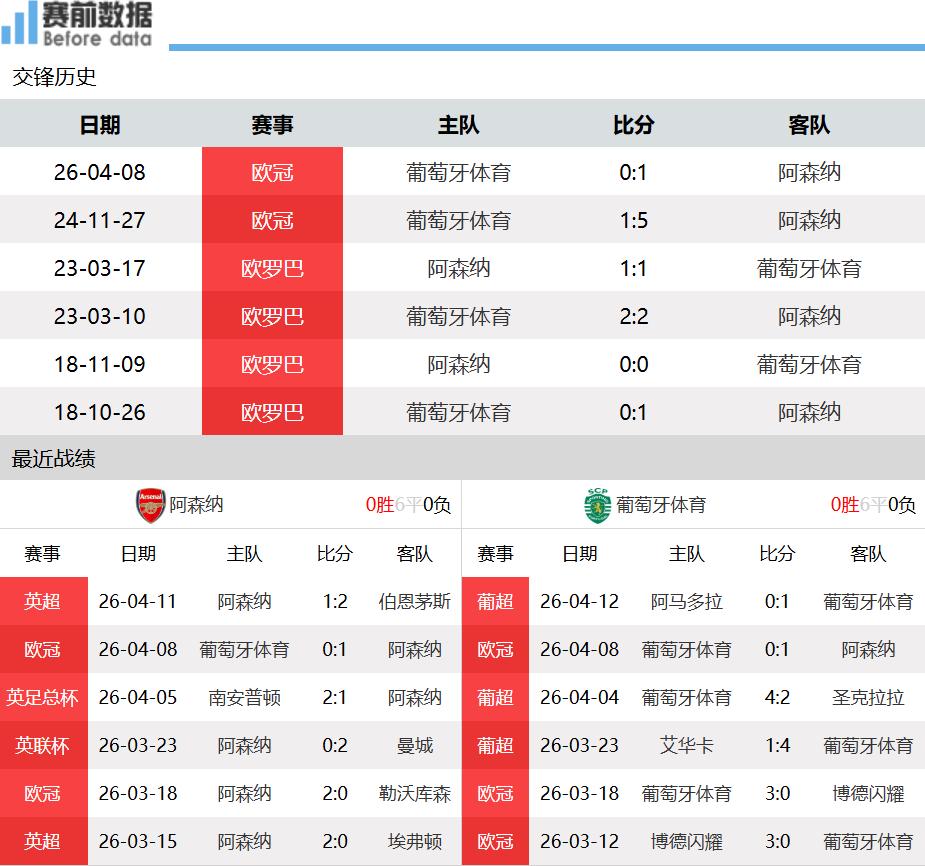This screenshot has width=925, height=866.
Task: Click the 艾华卡 team name
Action: (x=686, y=745)
